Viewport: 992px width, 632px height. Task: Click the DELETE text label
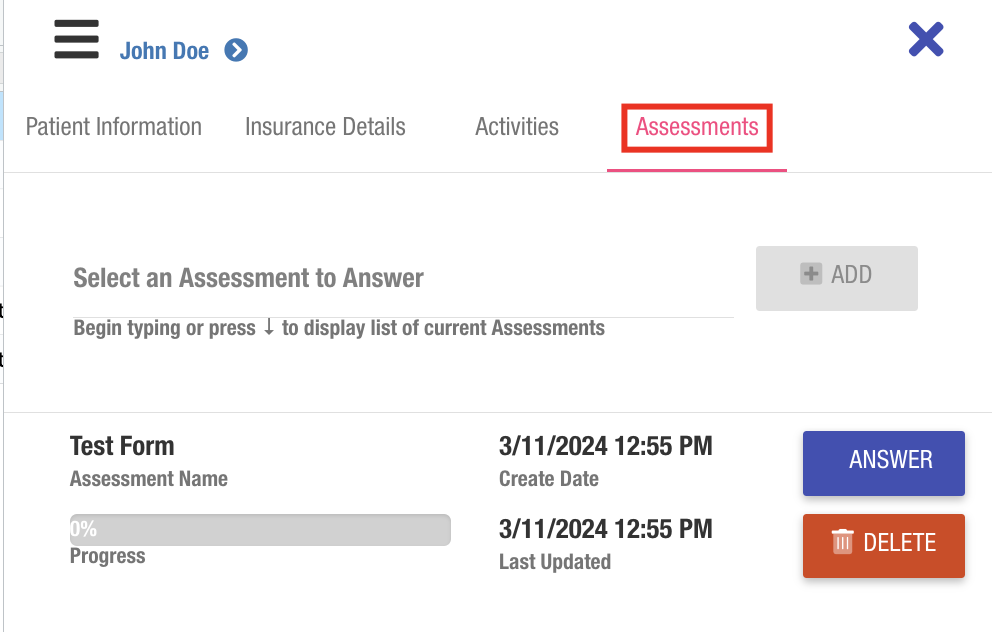[899, 543]
